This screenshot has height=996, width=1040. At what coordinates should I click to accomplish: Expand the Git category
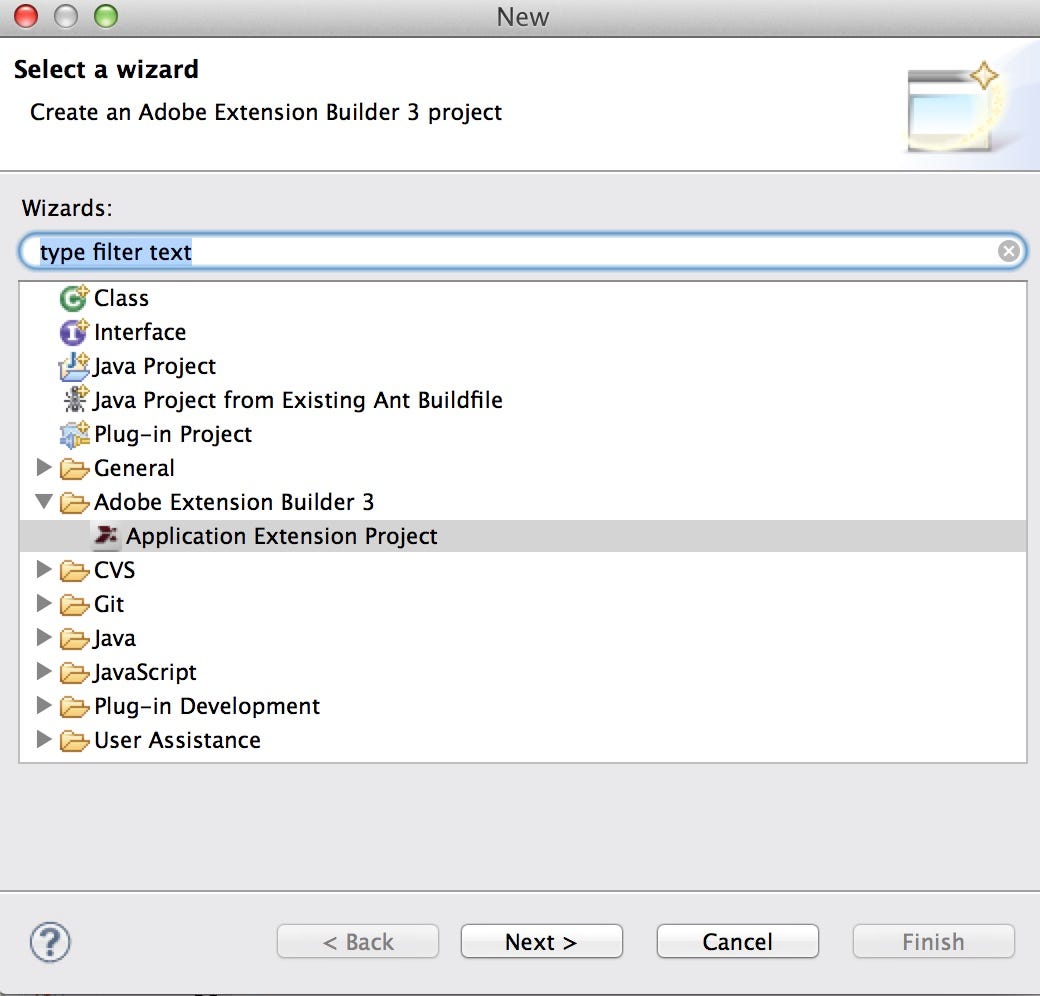[x=44, y=603]
